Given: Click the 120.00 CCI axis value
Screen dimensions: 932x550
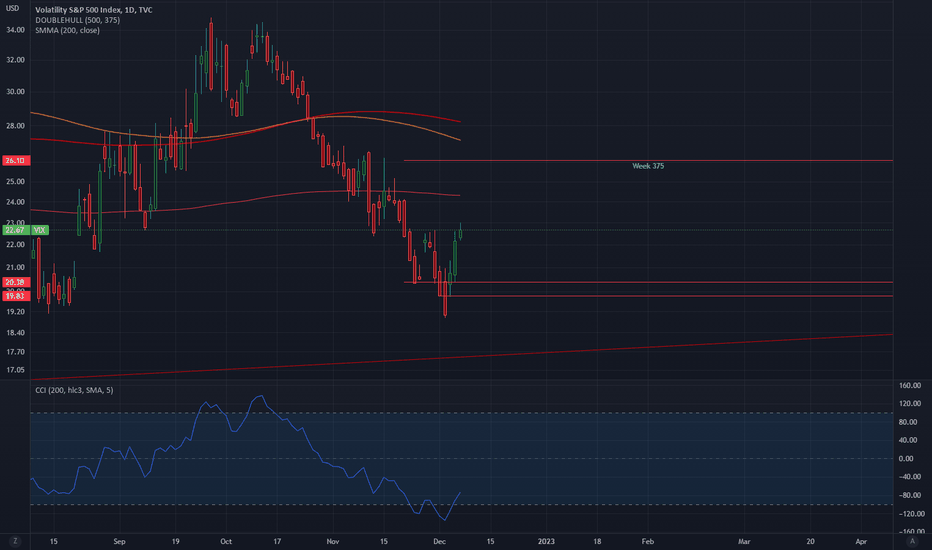Looking at the screenshot, I should (910, 404).
